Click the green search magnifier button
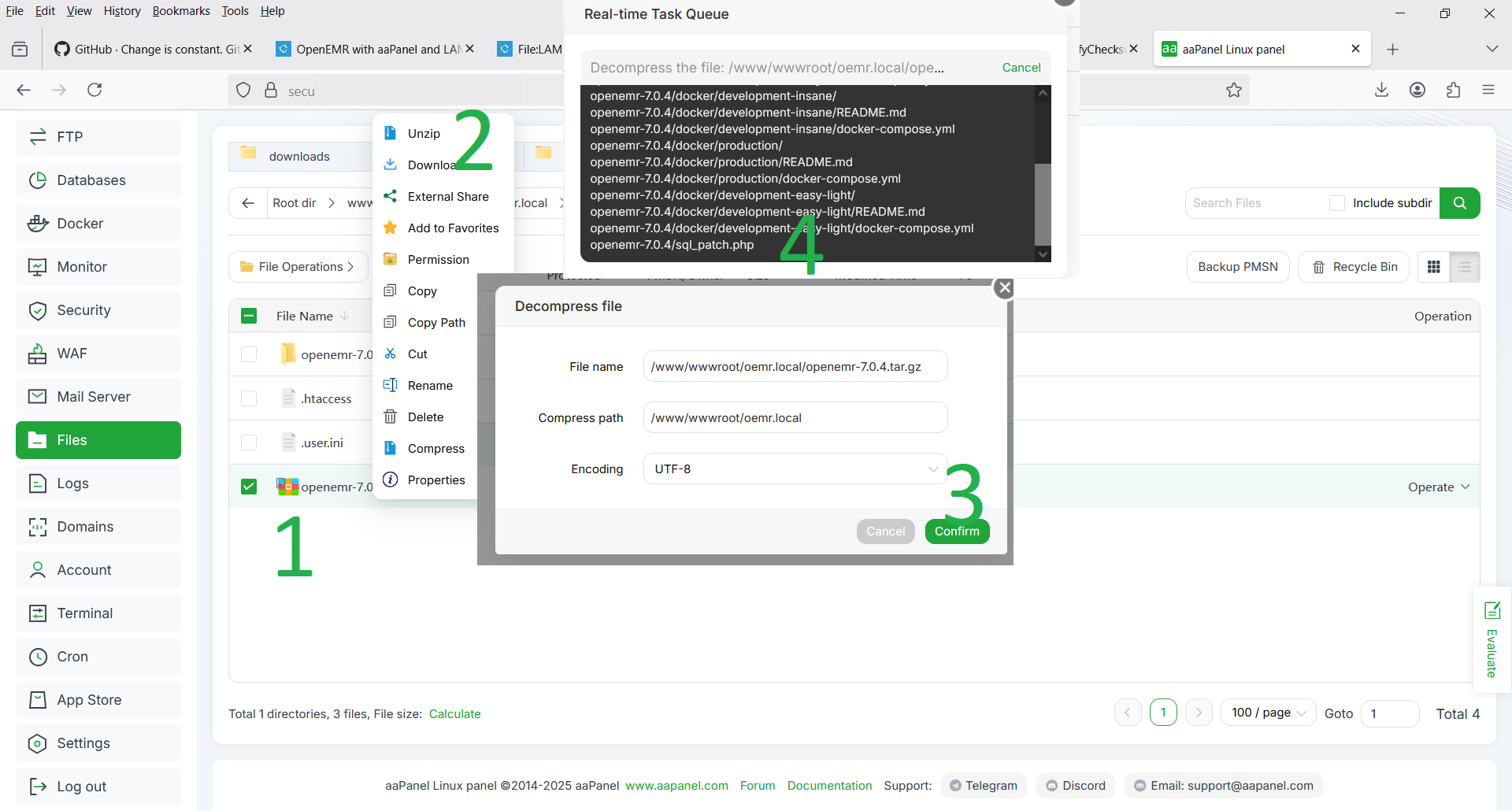This screenshot has height=811, width=1512. [1459, 203]
